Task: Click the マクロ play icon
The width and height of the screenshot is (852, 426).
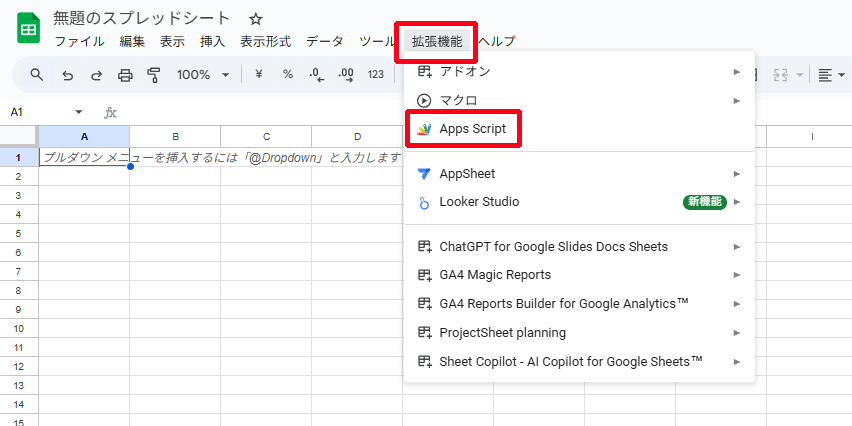Action: tap(424, 101)
